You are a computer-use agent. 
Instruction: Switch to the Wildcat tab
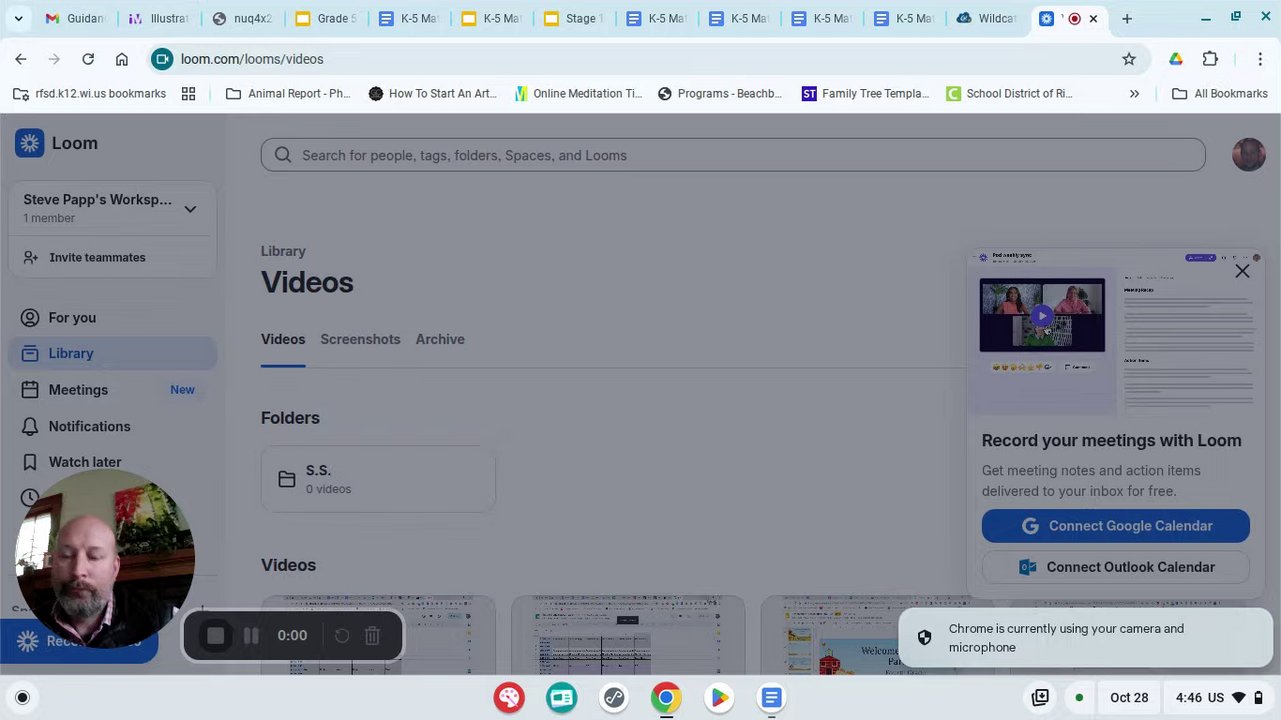click(x=986, y=19)
